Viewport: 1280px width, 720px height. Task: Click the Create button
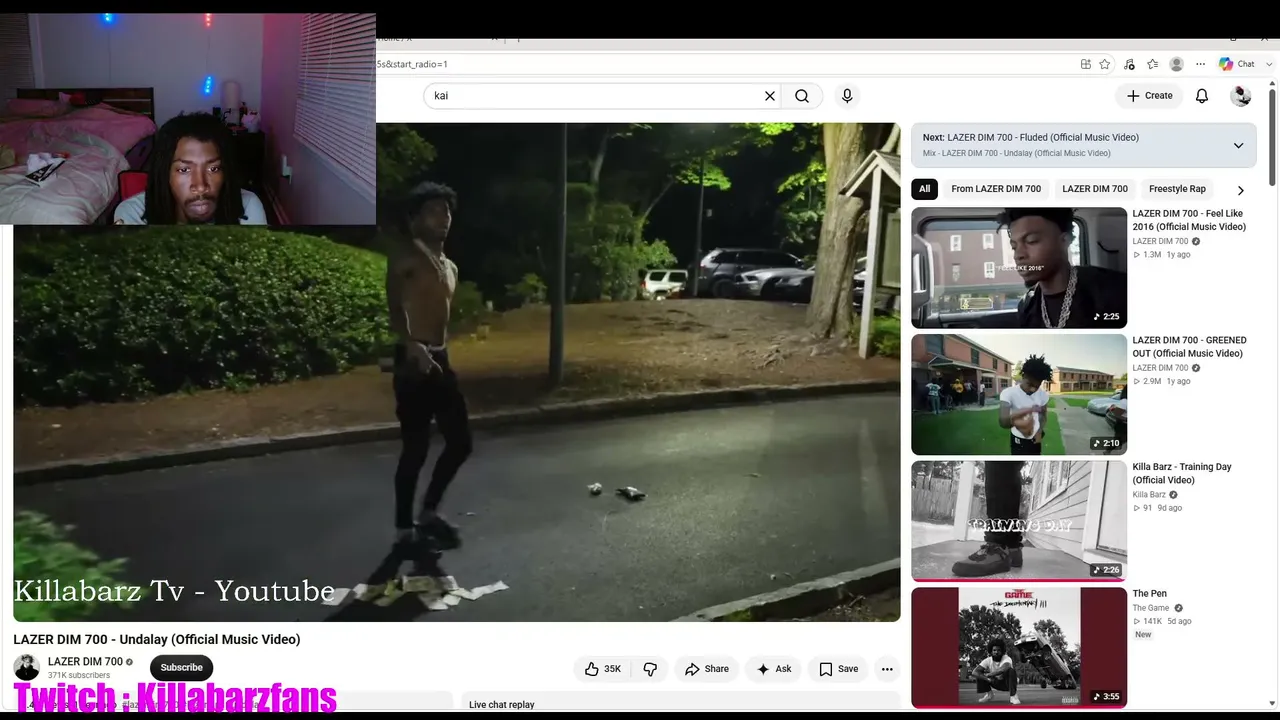pos(1149,96)
